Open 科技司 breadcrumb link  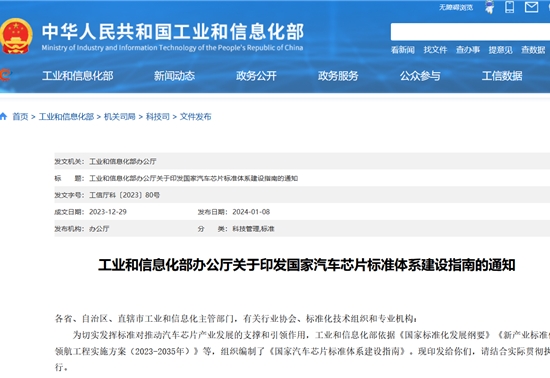click(157, 117)
